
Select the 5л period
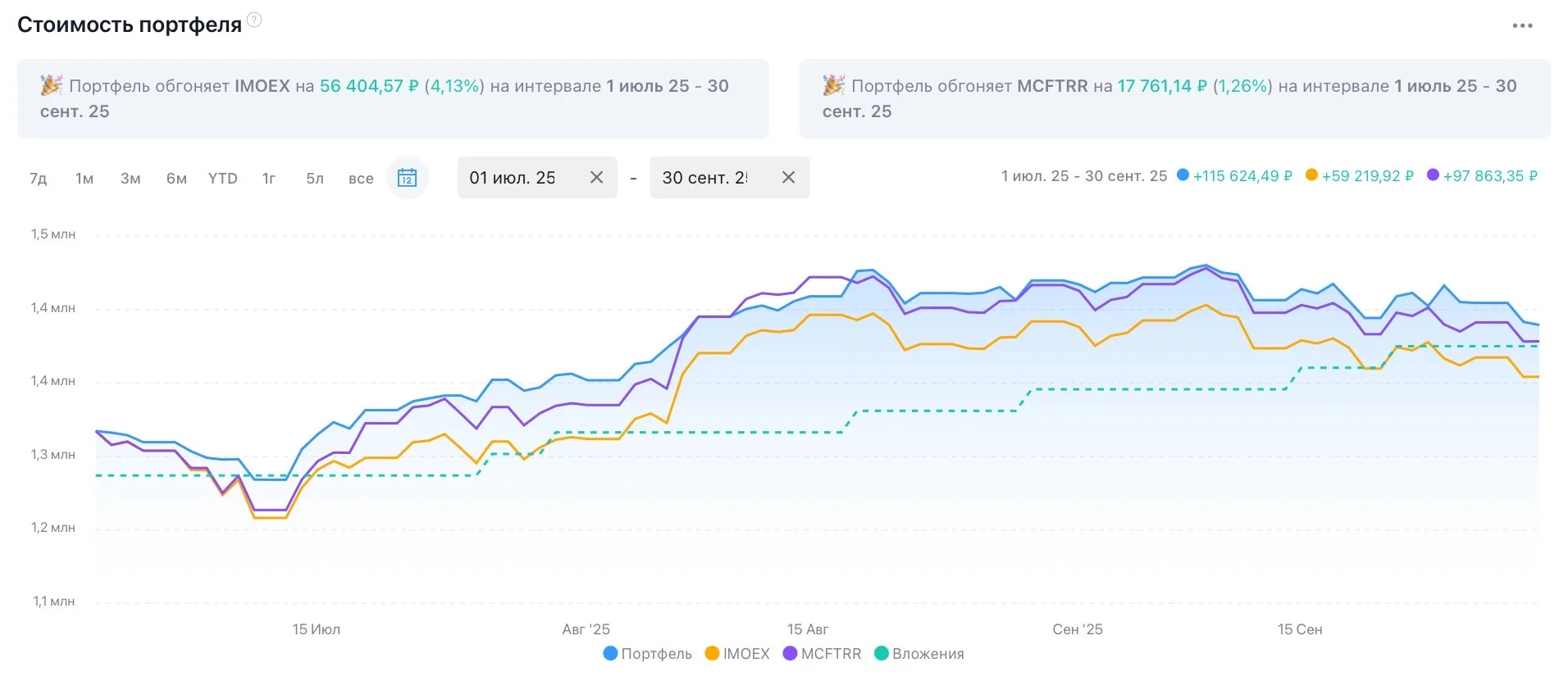[x=315, y=178]
